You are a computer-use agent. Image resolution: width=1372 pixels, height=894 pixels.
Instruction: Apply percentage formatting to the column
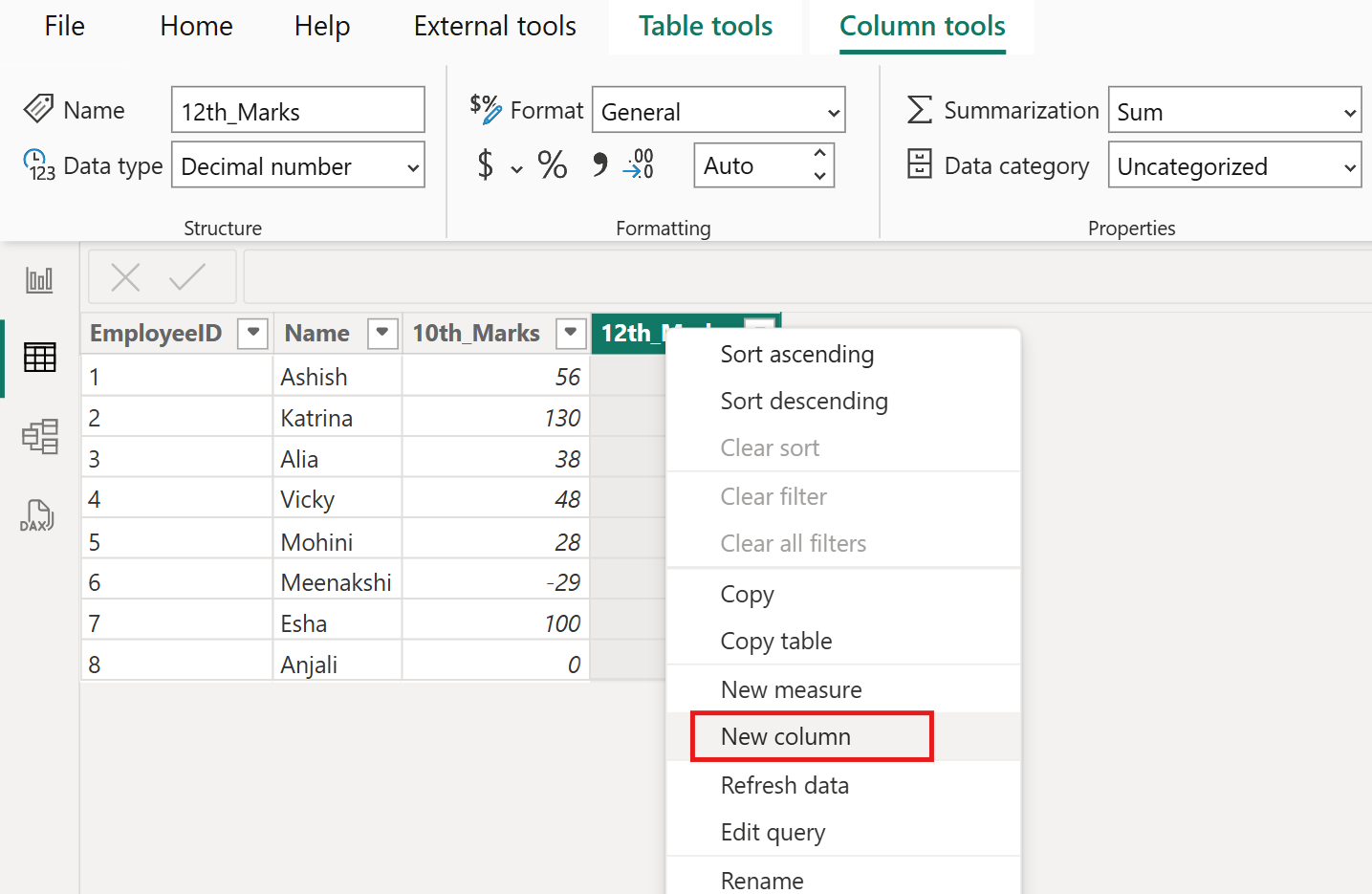pos(552,164)
